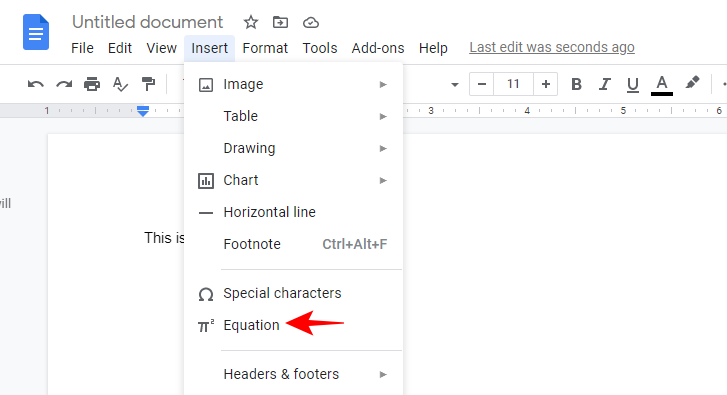Click the cloud document status icon
The width and height of the screenshot is (727, 395).
311,22
